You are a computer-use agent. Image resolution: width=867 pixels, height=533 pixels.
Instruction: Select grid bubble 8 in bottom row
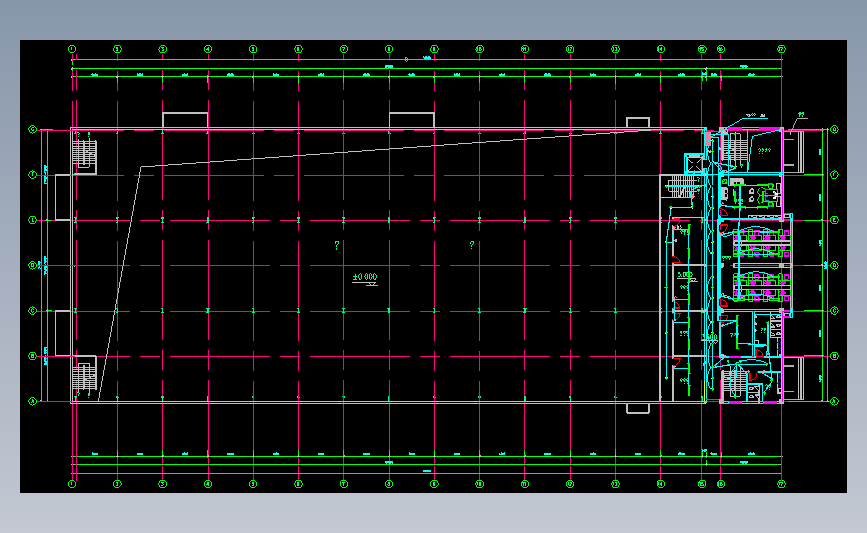[389, 484]
